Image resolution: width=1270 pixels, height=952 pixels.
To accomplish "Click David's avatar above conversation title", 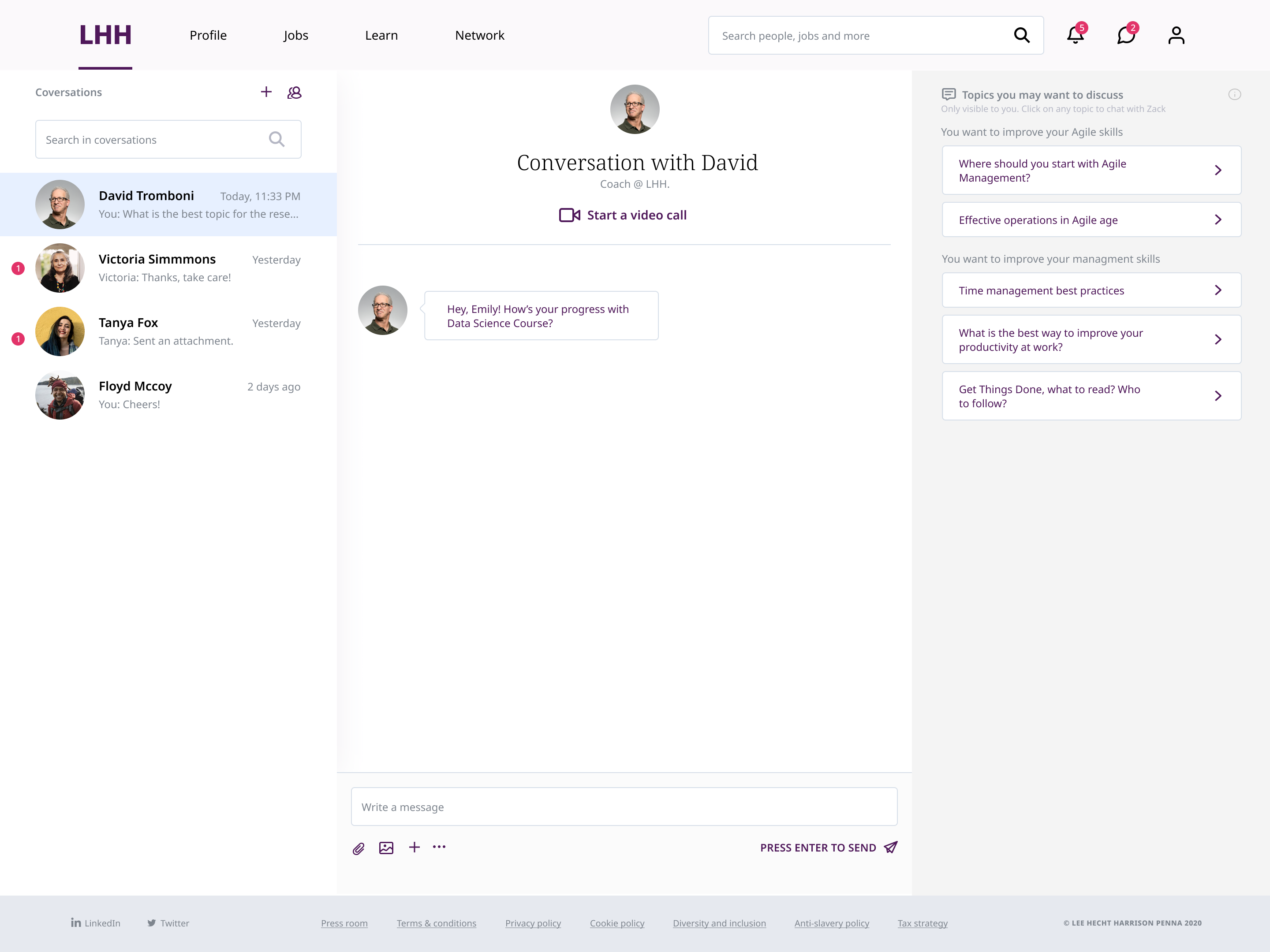I will (x=635, y=109).
